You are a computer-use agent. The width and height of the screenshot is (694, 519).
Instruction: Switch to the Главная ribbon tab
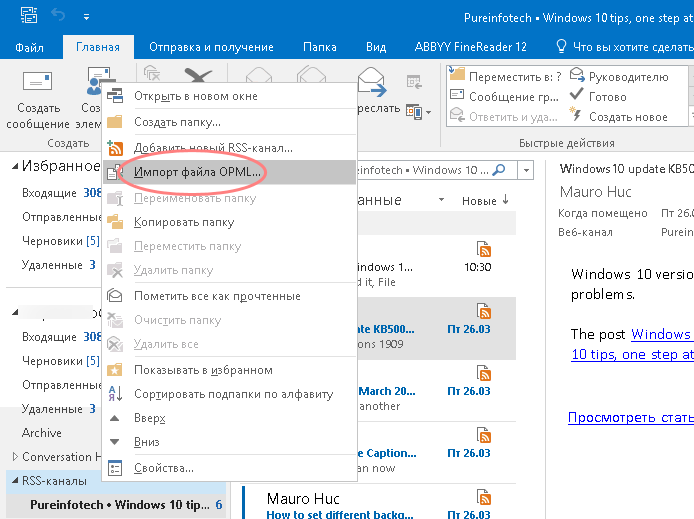click(98, 47)
